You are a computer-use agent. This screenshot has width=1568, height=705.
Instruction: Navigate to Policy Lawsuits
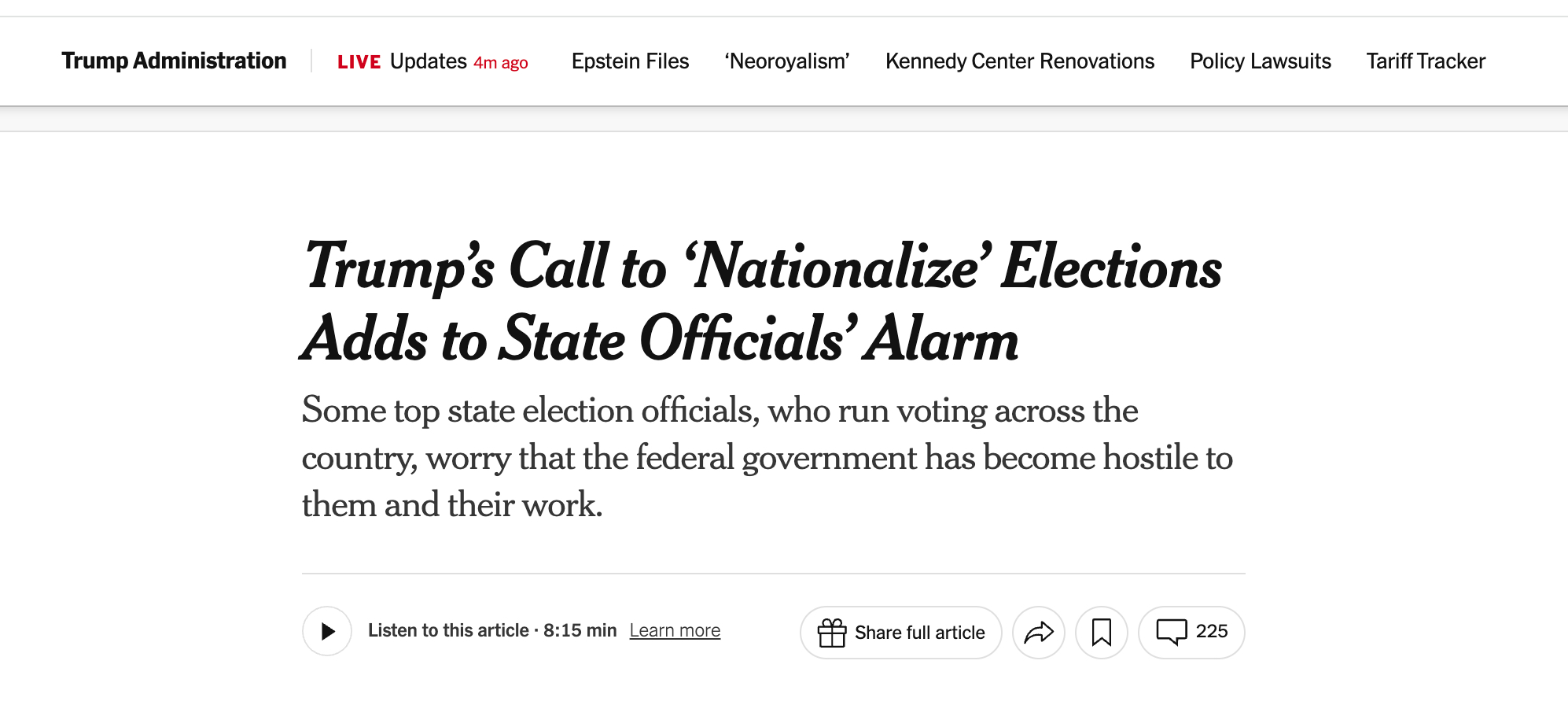point(1260,61)
